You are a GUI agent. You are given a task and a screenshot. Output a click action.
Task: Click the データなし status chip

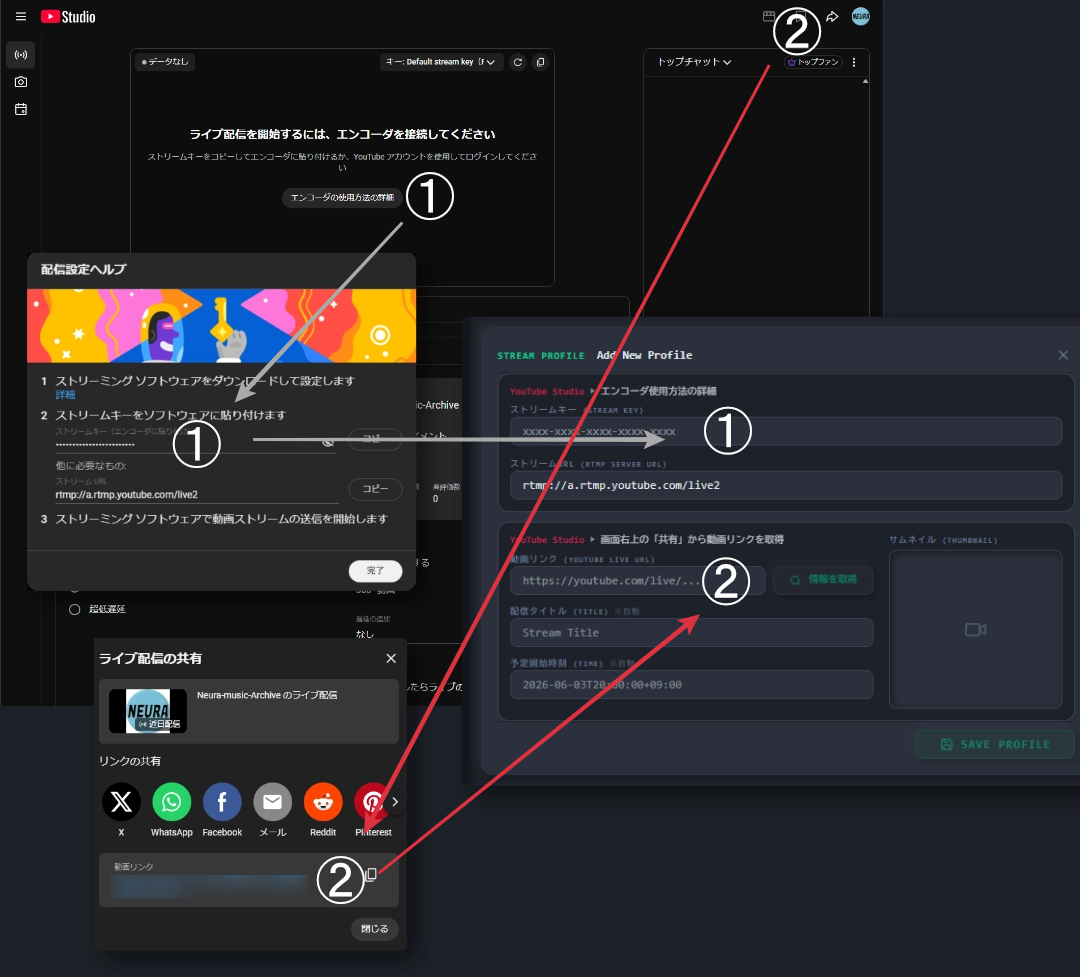(165, 62)
